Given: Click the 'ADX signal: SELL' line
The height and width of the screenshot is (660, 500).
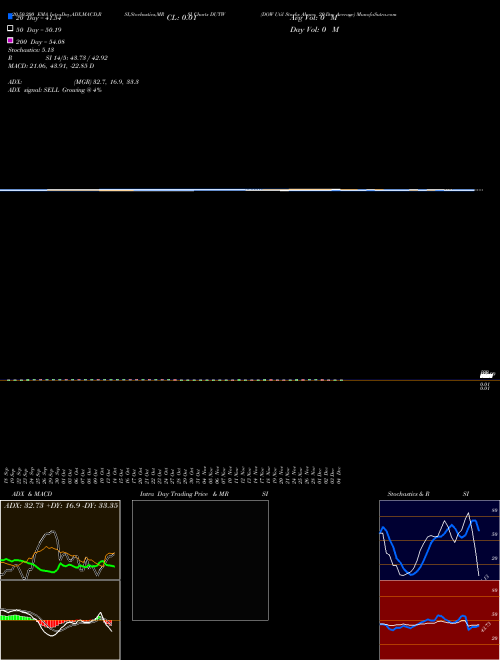Looking at the screenshot, I should coord(55,90).
